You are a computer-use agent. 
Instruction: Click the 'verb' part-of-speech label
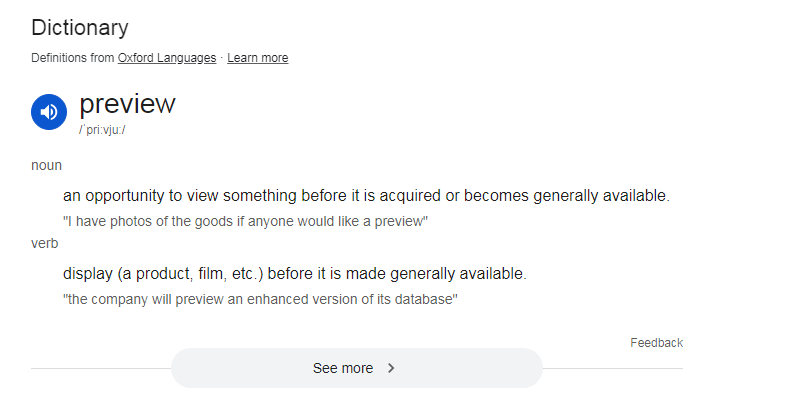pos(45,243)
